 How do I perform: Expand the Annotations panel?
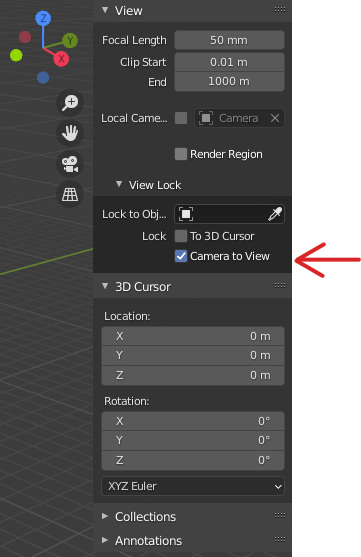(x=105, y=540)
